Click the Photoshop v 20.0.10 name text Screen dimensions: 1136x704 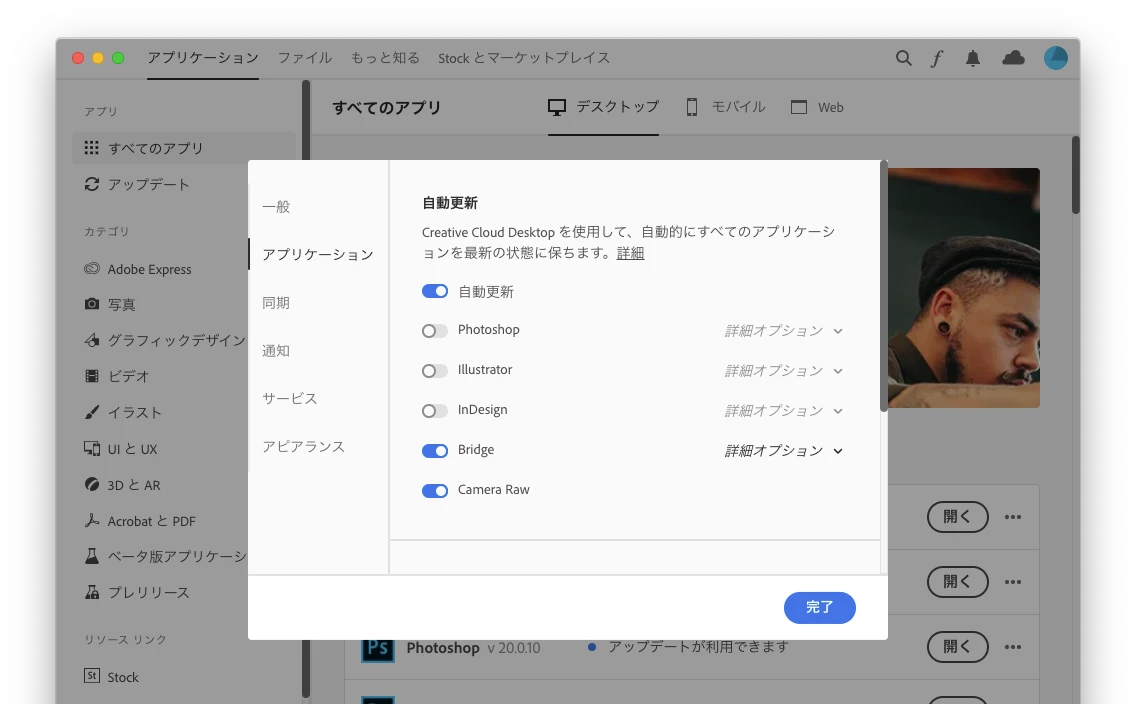coord(473,648)
